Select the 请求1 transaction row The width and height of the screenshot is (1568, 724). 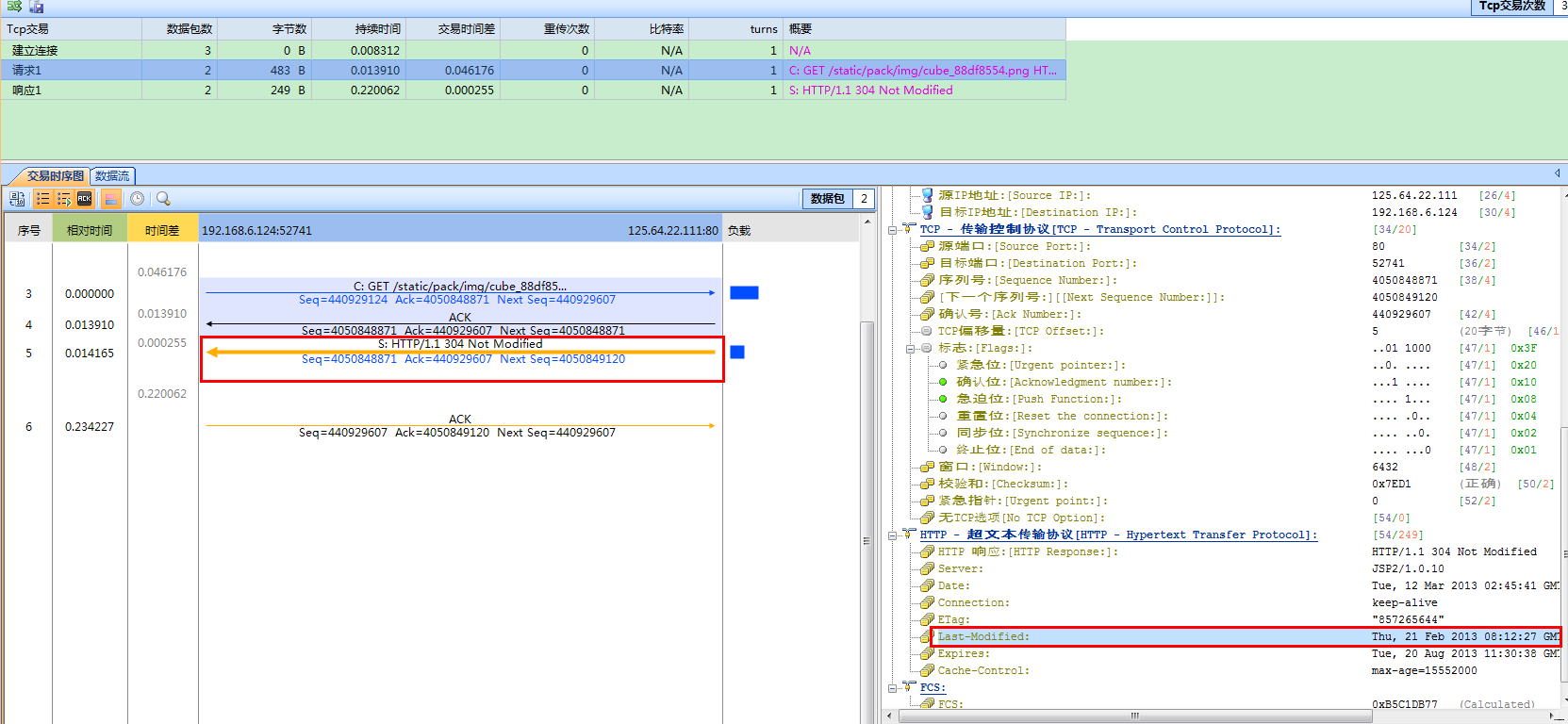pyautogui.click(x=534, y=70)
